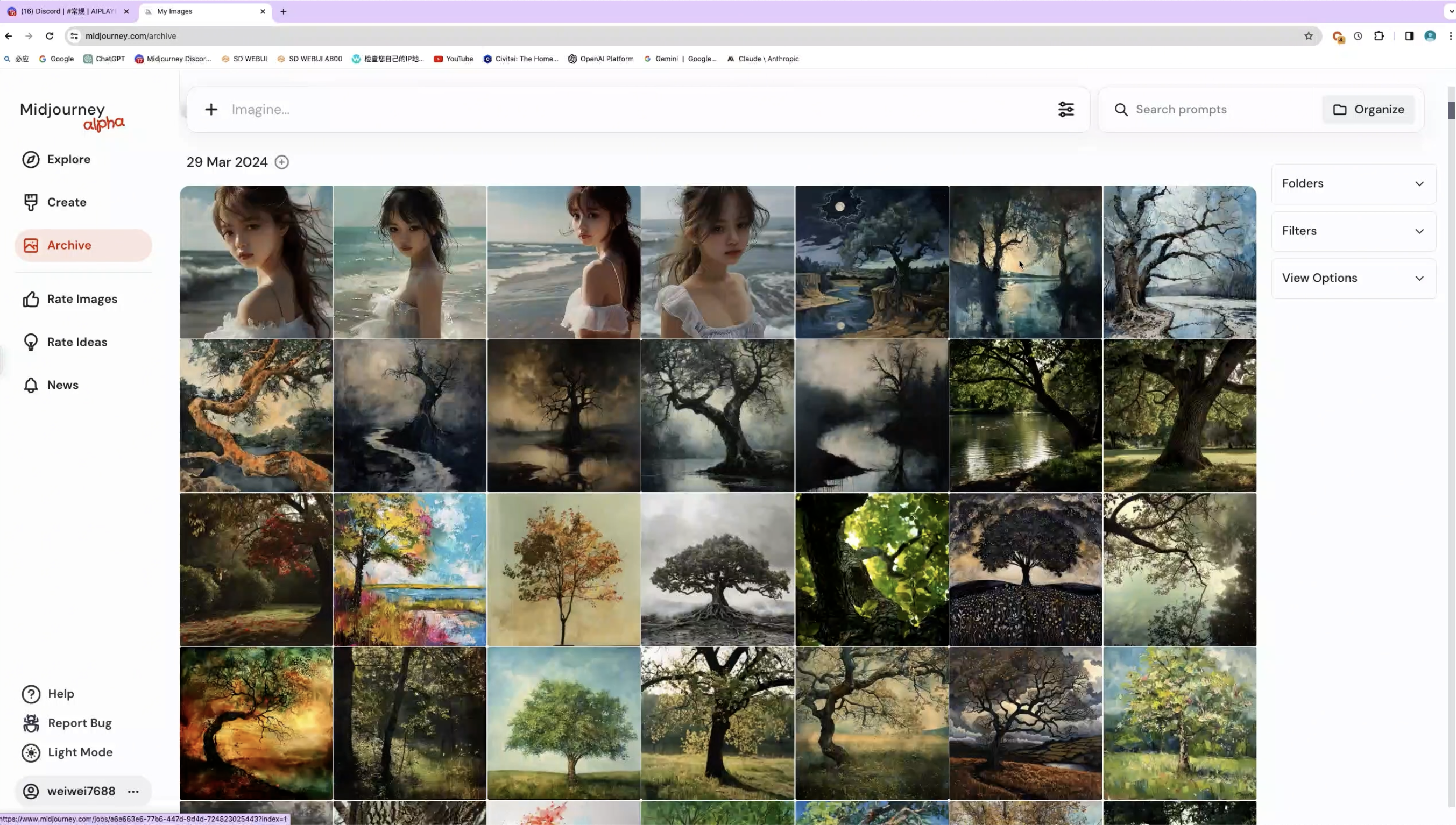Open the prompt settings sliders icon
The image size is (1456, 825).
pyautogui.click(x=1066, y=109)
